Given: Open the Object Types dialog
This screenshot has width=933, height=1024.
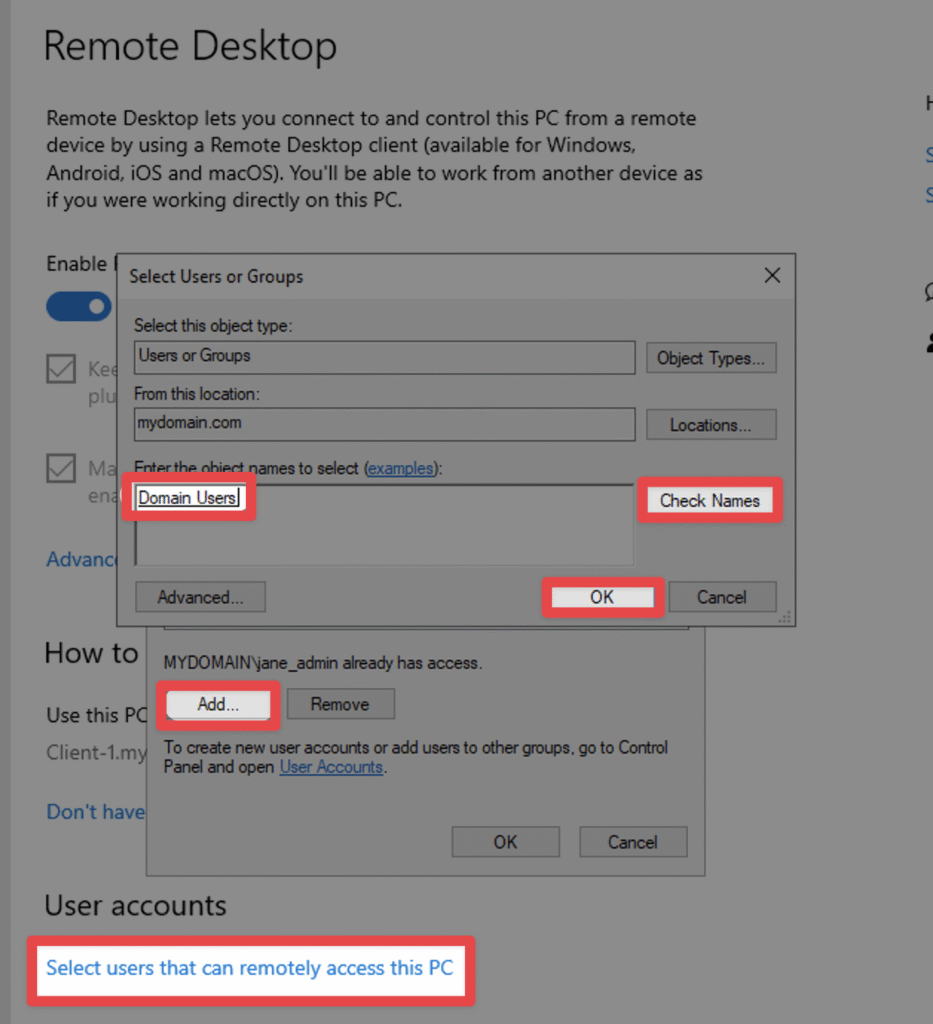Looking at the screenshot, I should tap(711, 358).
